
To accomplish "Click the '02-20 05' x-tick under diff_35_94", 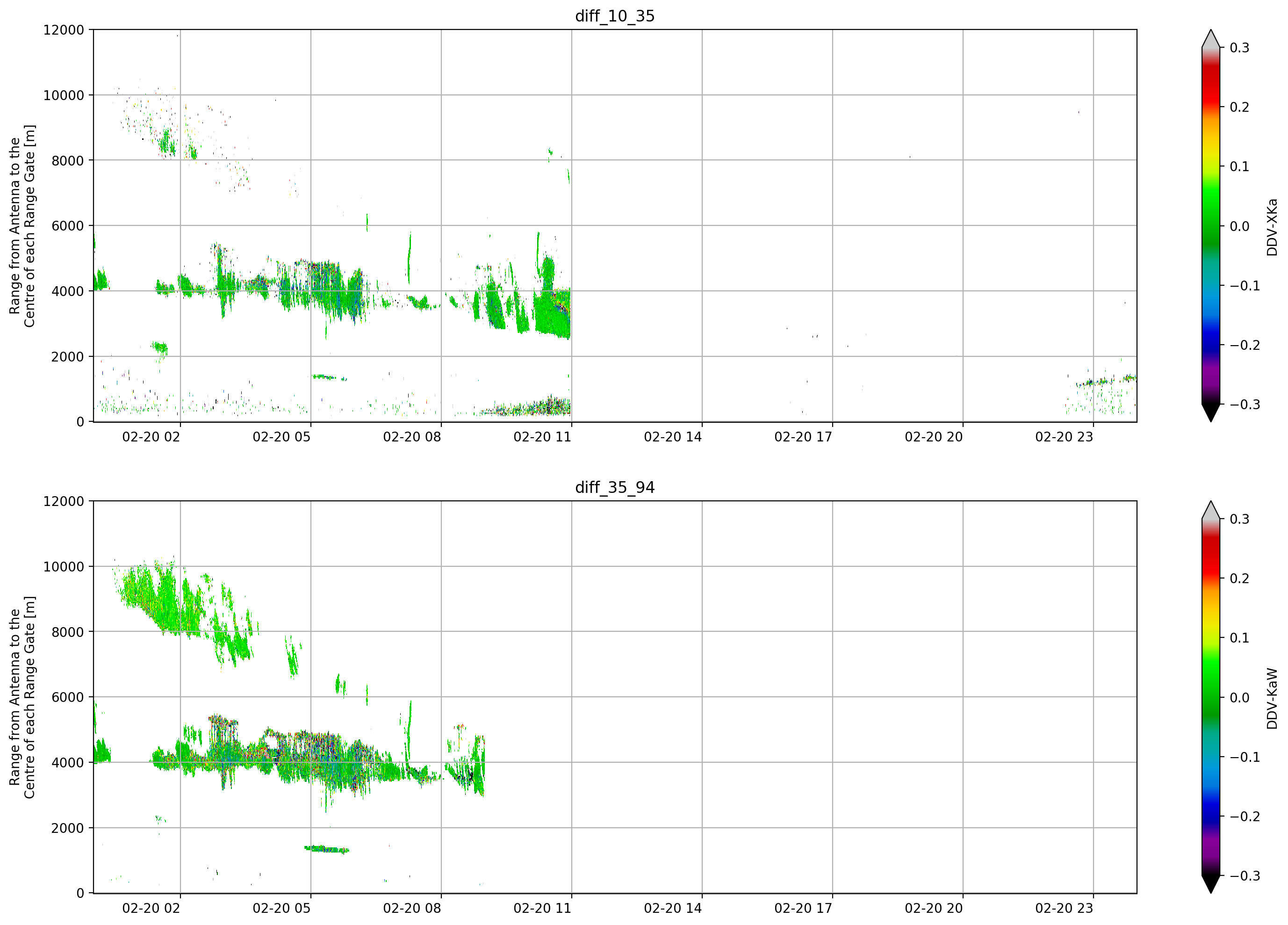I will pos(282,909).
